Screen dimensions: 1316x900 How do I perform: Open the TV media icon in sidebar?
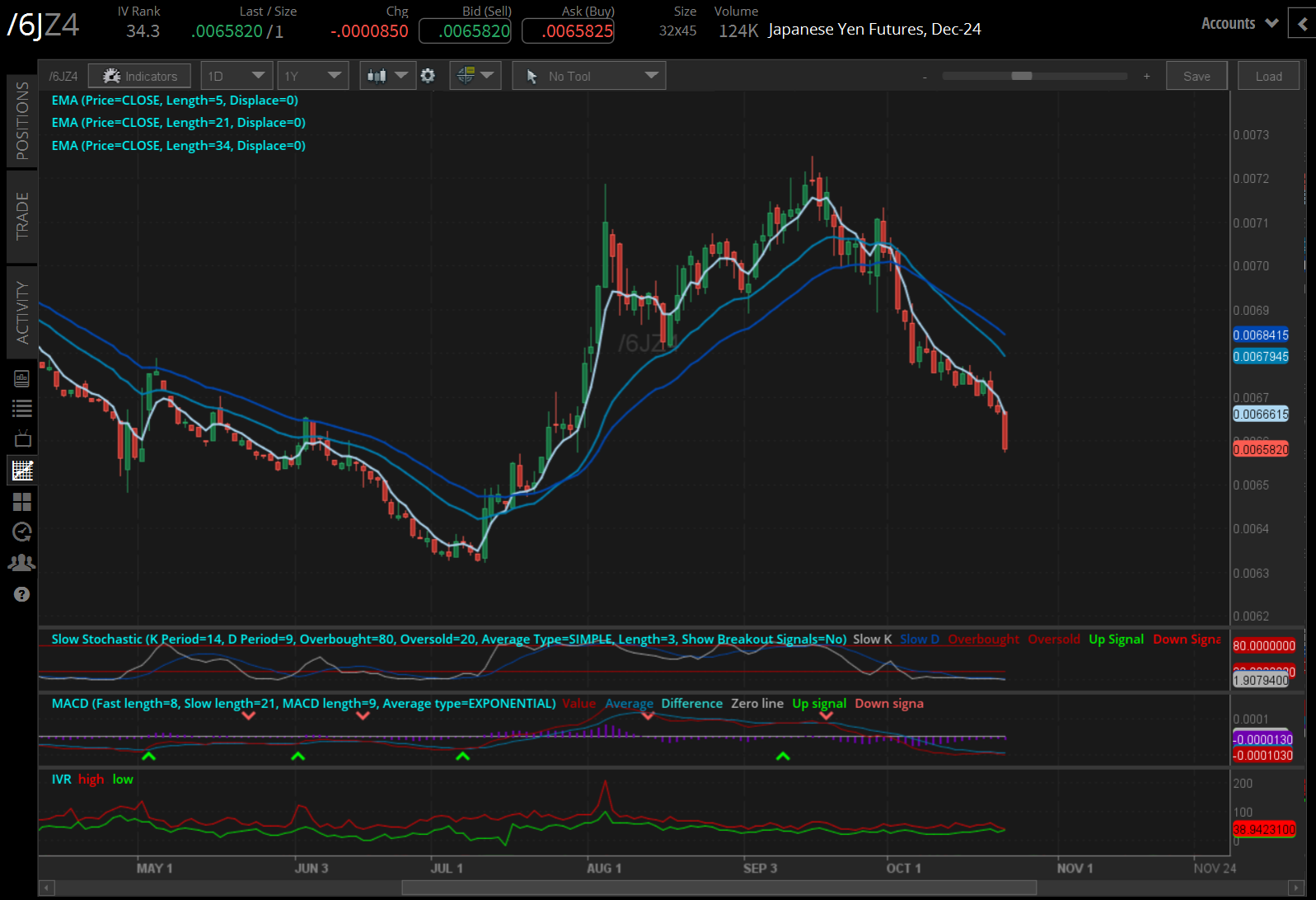[x=22, y=438]
